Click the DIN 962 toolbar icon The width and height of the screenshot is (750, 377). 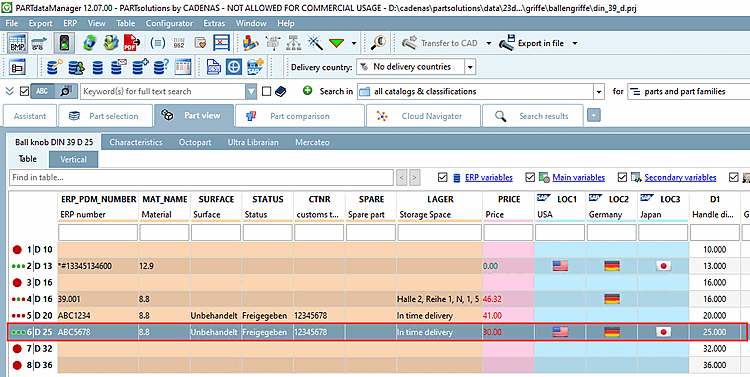(x=179, y=43)
